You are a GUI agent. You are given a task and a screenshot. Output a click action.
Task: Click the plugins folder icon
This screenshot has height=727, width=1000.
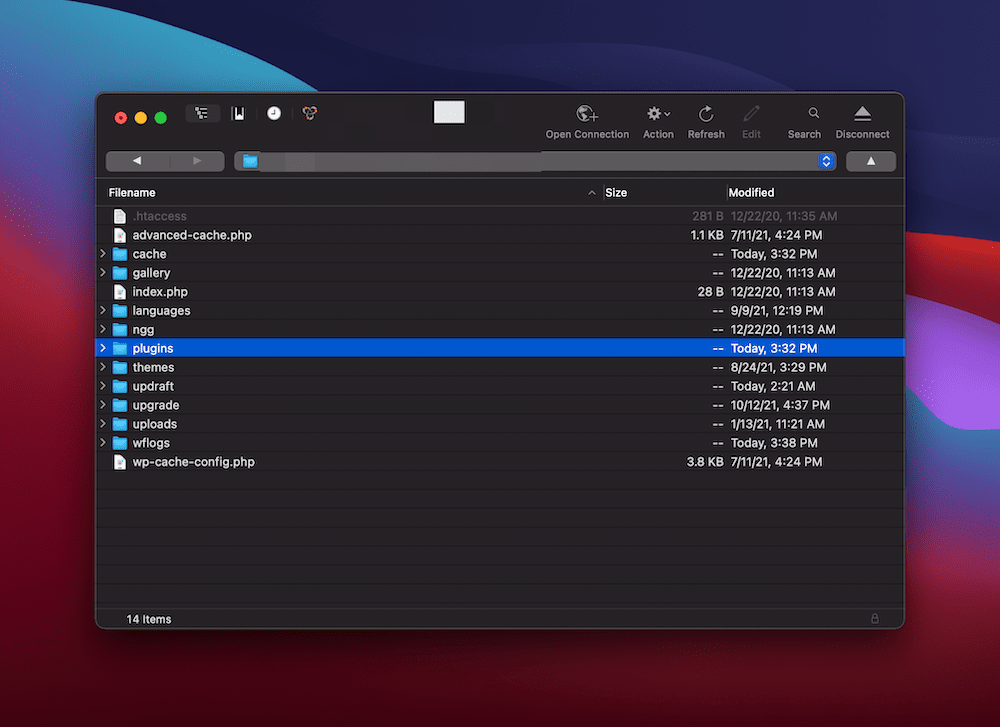[x=119, y=348]
